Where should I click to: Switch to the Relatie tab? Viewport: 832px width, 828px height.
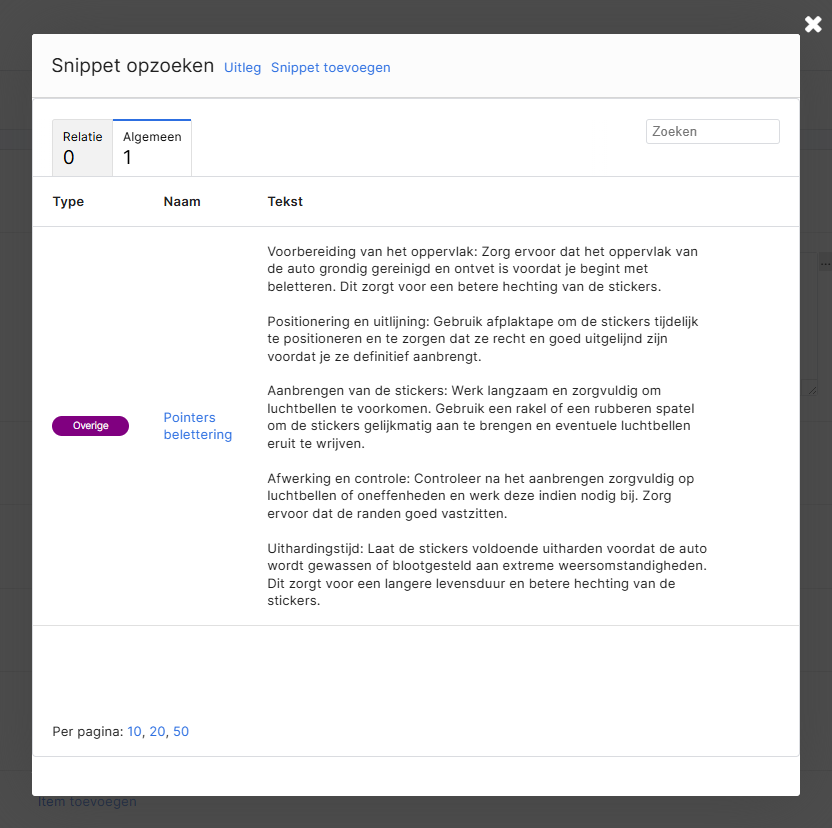point(82,148)
